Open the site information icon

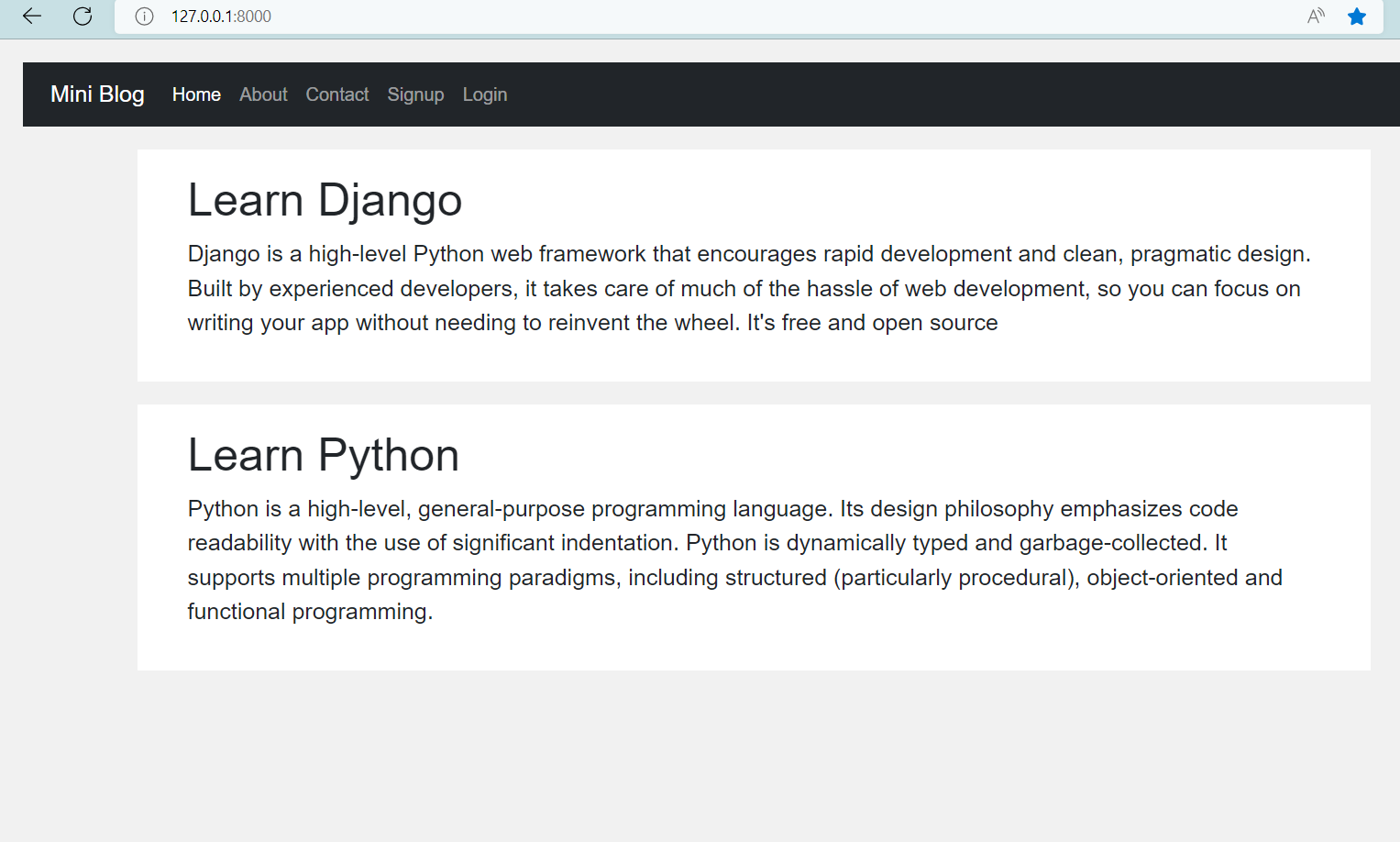coord(144,17)
